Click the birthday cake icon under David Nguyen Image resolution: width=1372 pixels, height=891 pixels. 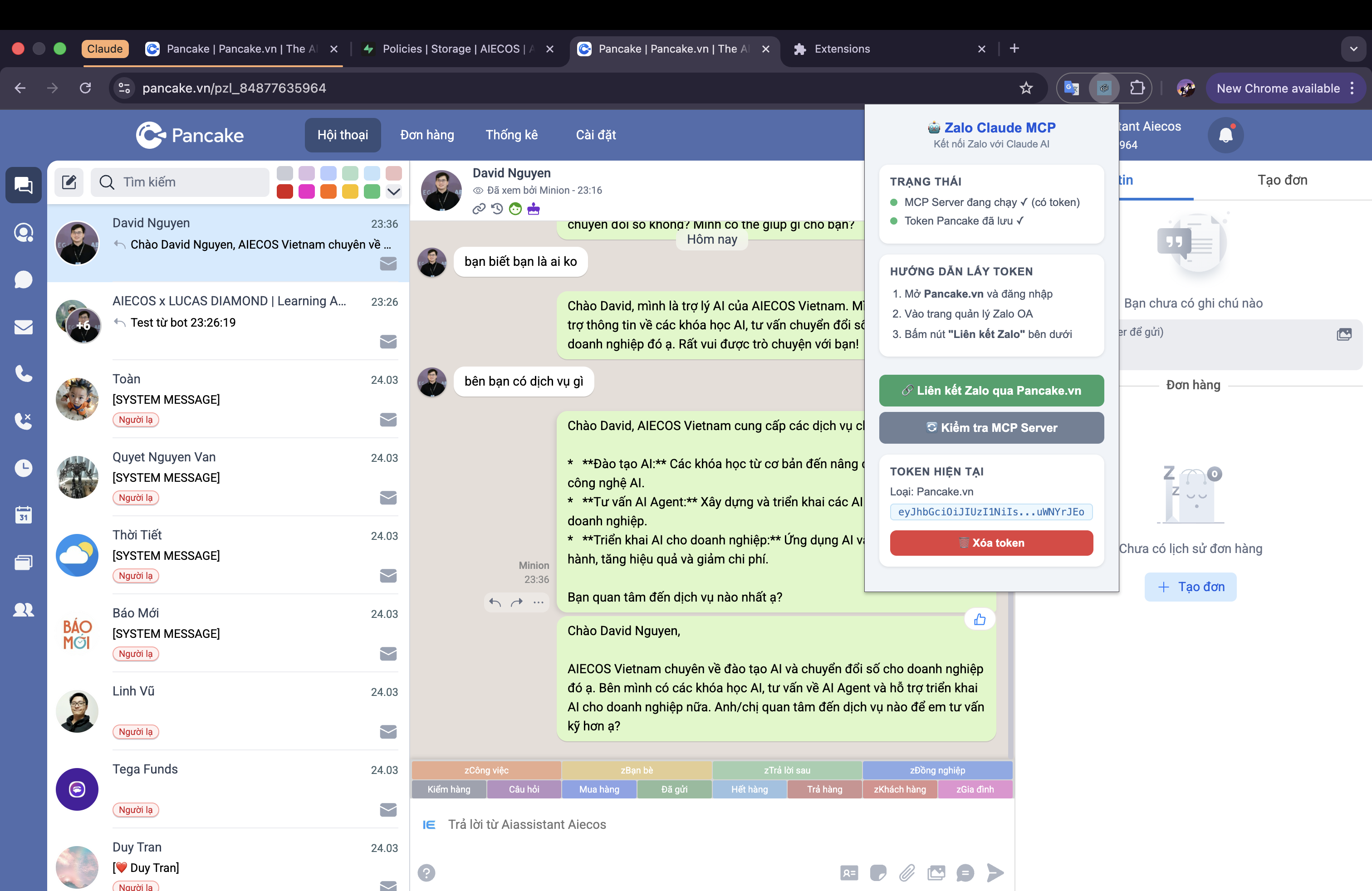534,209
